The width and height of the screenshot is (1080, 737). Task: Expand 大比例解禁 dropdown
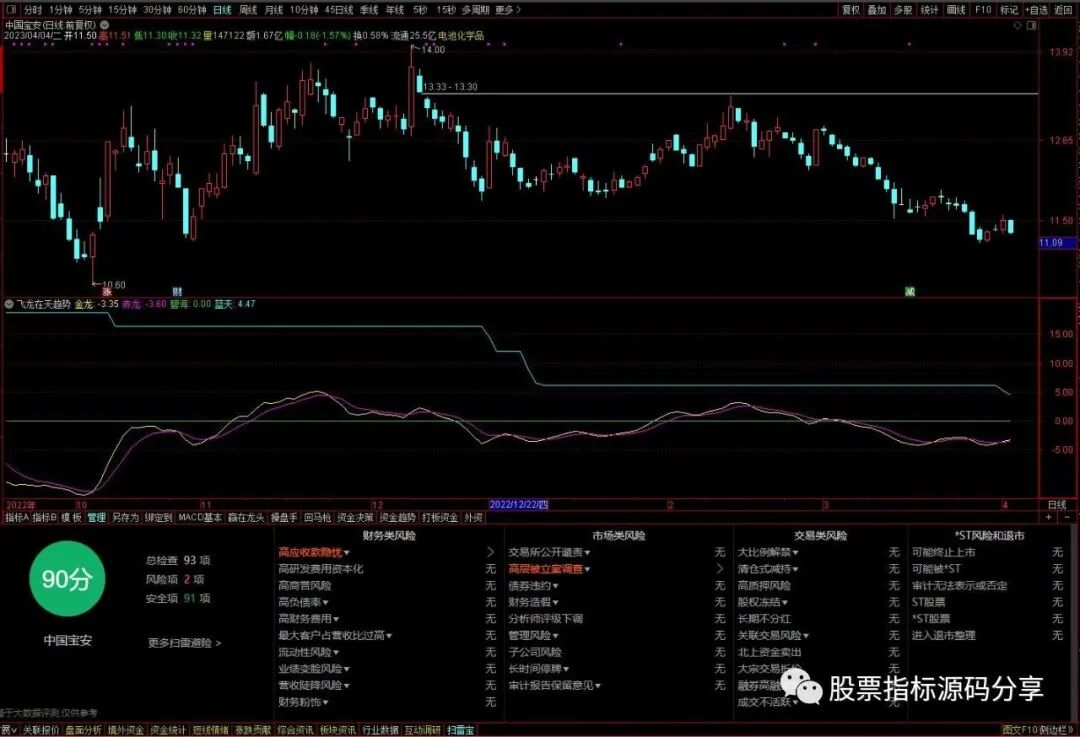[x=768, y=552]
